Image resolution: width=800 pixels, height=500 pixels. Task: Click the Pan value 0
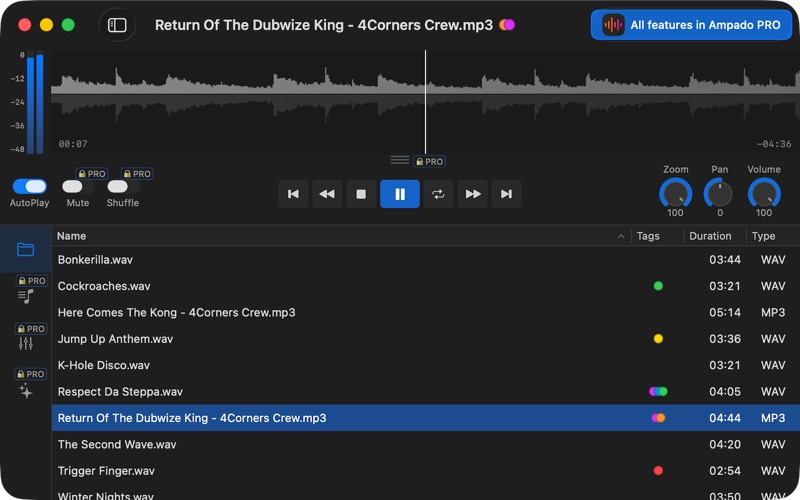(x=720, y=213)
